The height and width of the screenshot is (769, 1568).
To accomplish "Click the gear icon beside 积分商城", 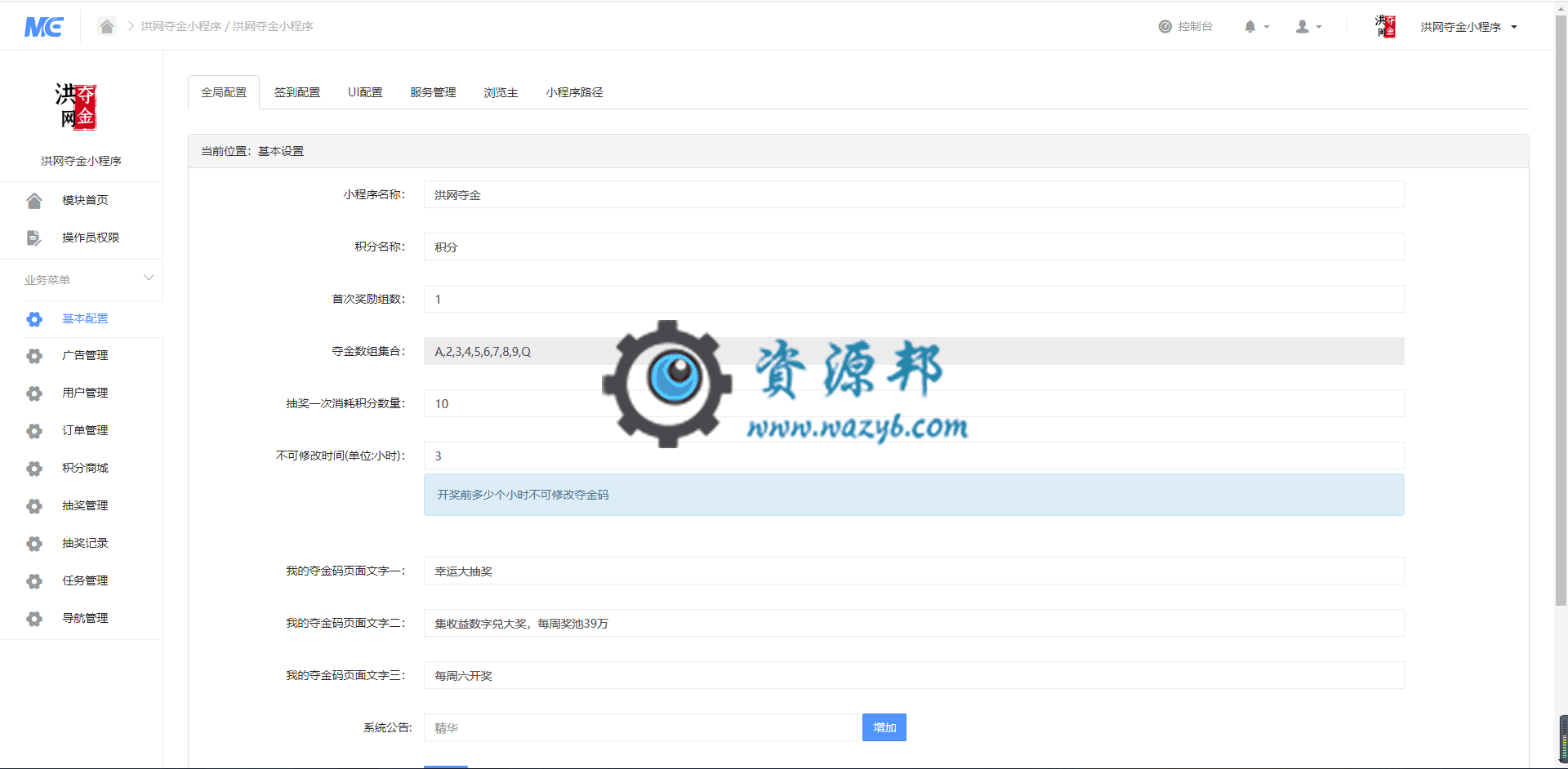I will pos(34,469).
